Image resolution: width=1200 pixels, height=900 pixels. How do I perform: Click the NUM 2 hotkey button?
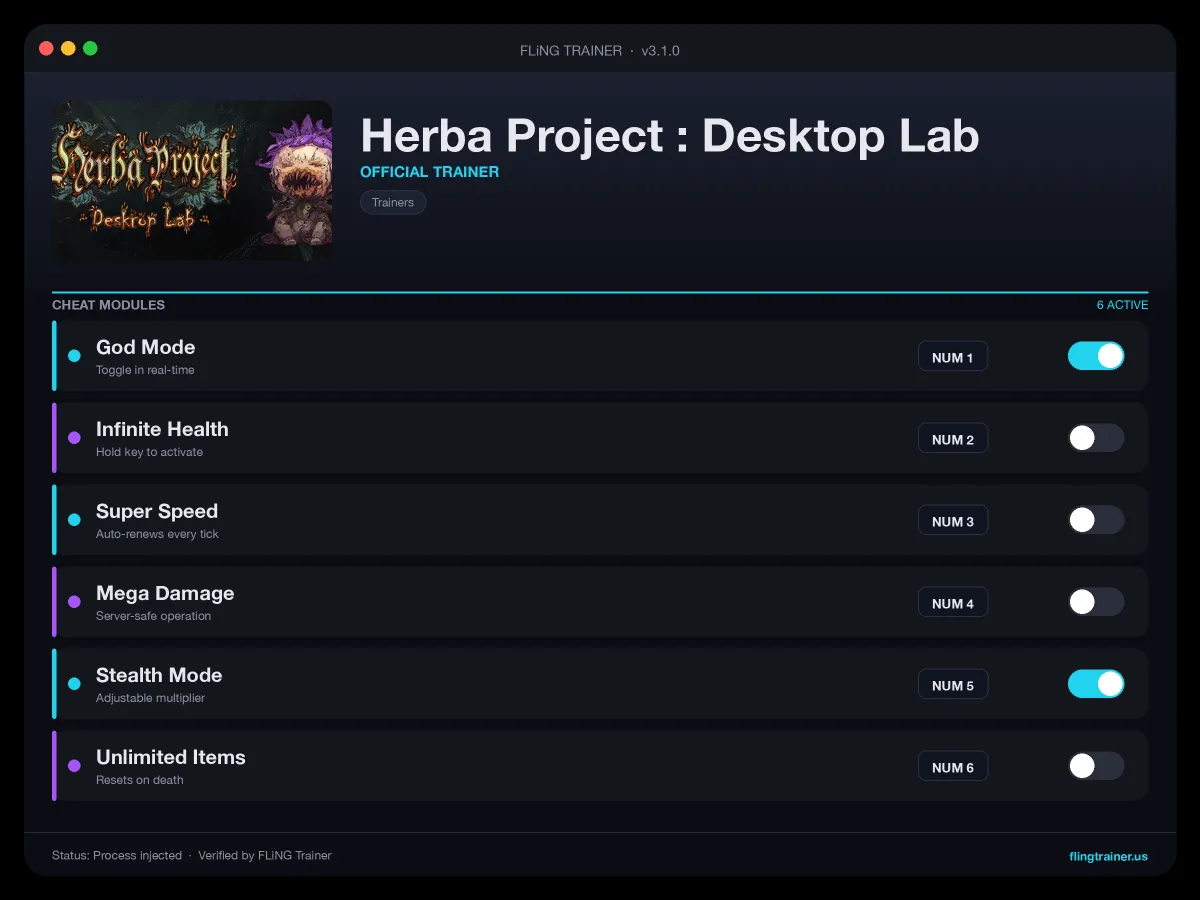[x=953, y=439]
